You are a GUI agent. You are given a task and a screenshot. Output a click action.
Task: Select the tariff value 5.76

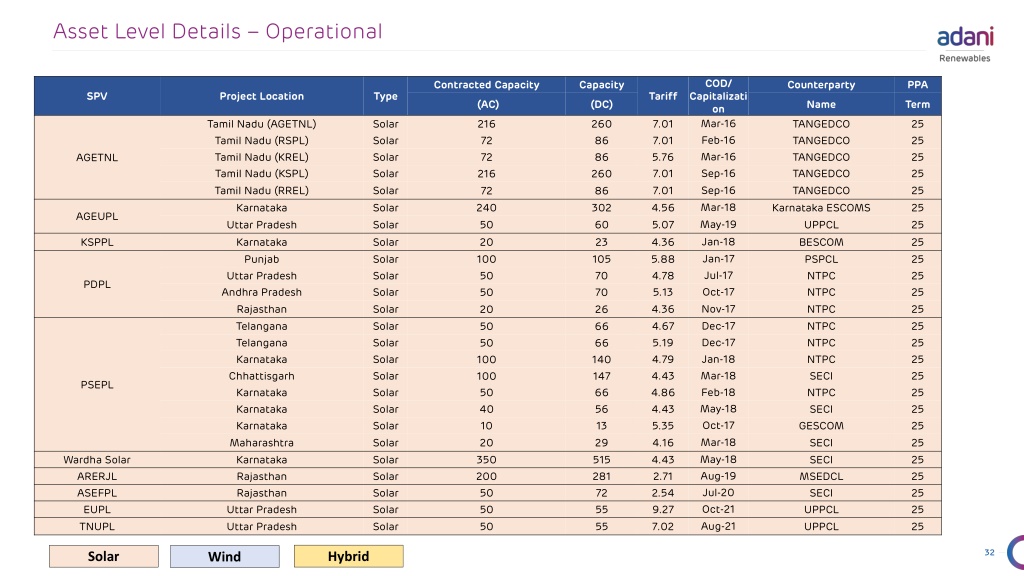[x=662, y=157]
